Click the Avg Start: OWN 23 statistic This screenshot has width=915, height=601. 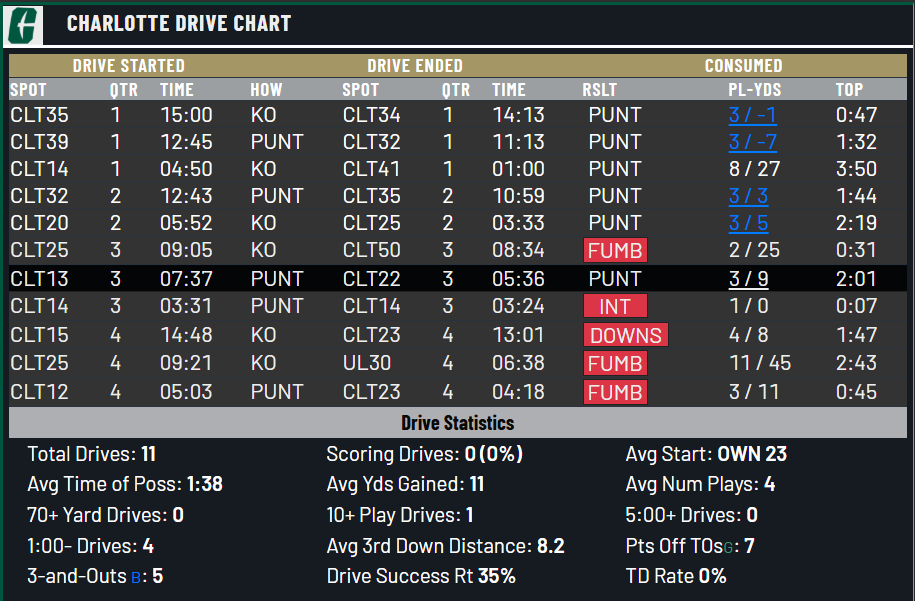(x=706, y=454)
